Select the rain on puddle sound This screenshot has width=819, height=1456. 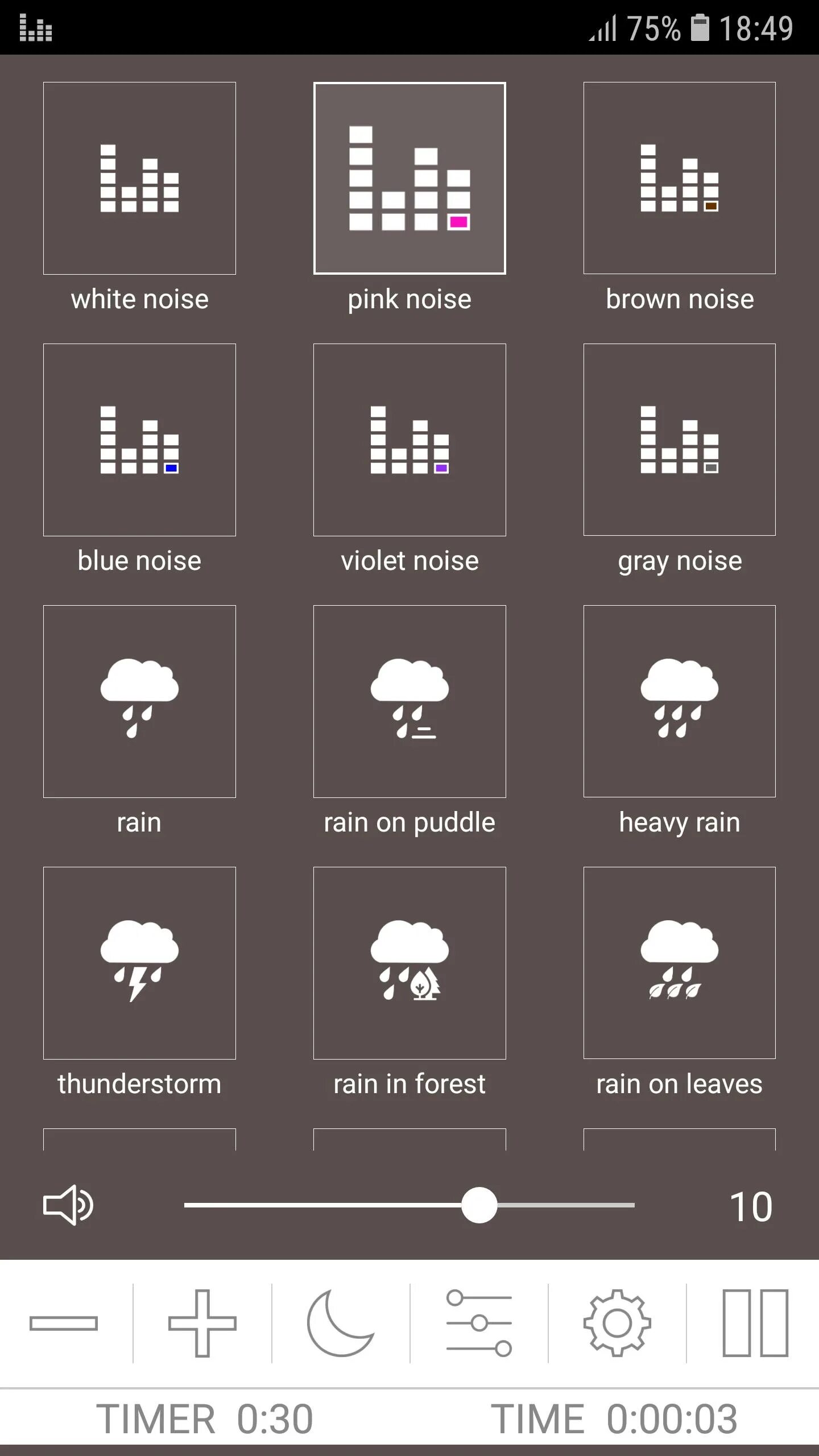[x=409, y=701]
